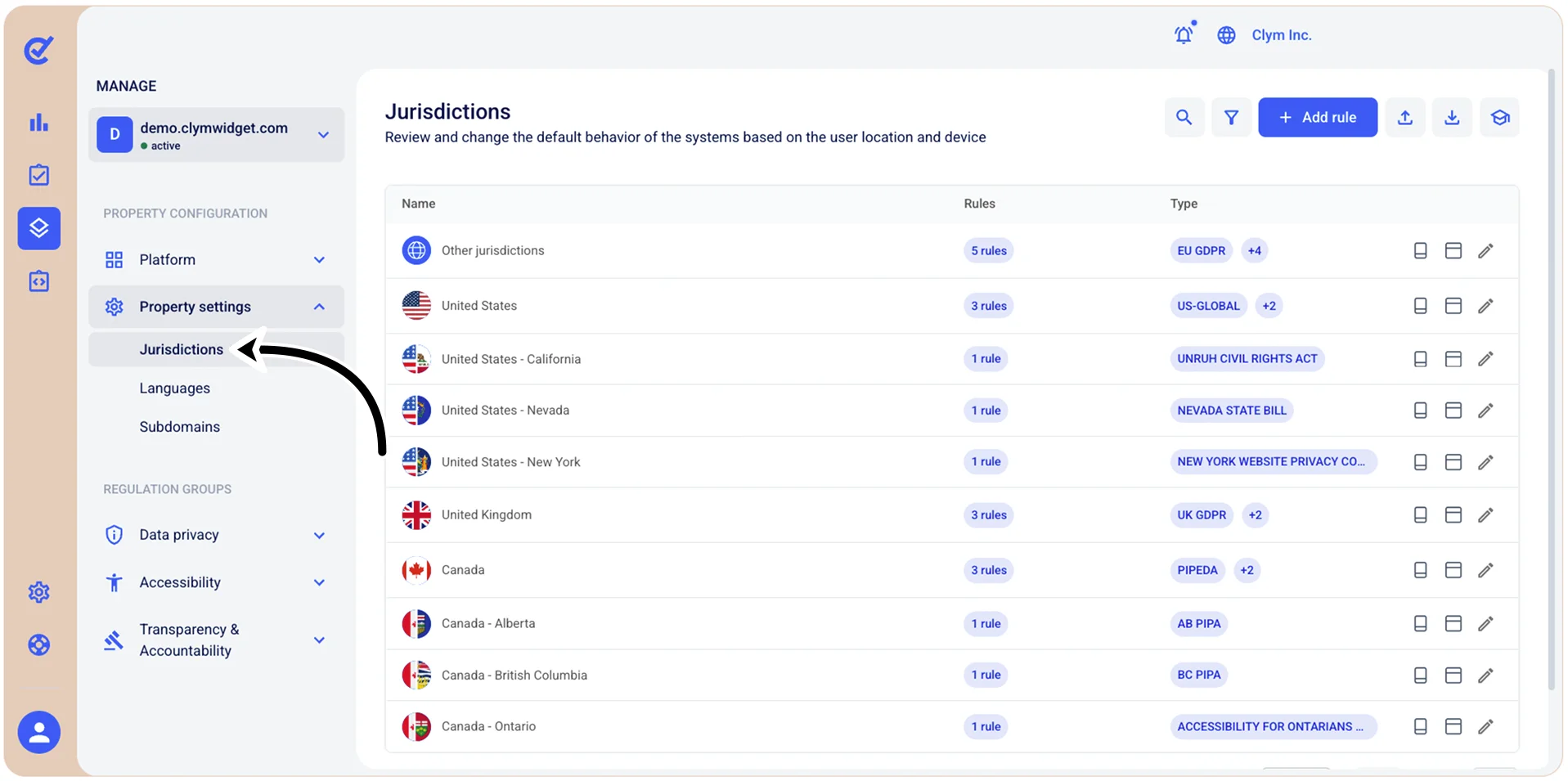Edit United States - Nevada with pencil icon
The height and width of the screenshot is (781, 1568).
(1485, 411)
